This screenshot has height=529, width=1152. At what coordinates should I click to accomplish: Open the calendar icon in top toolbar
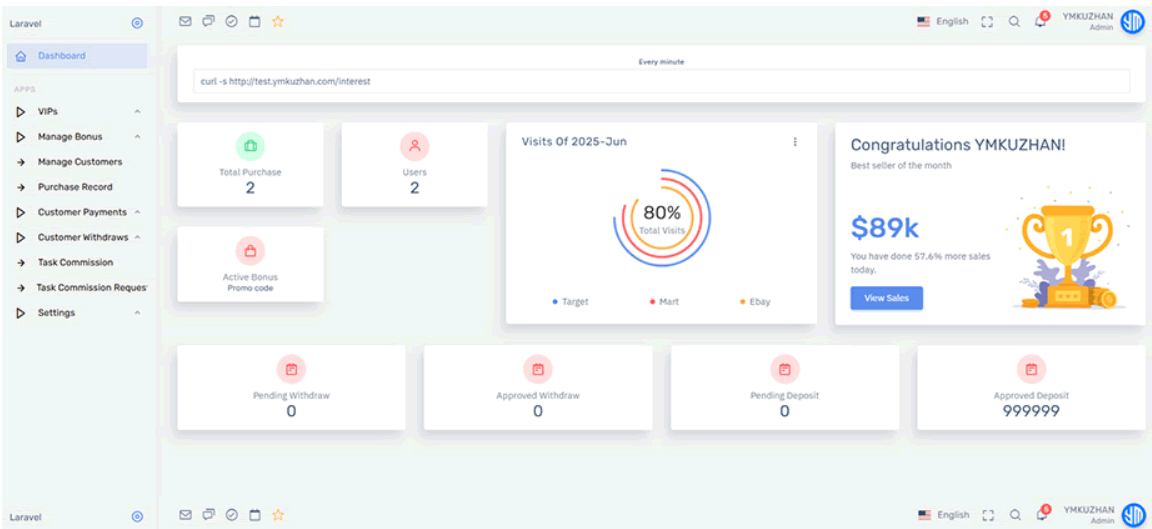click(254, 21)
